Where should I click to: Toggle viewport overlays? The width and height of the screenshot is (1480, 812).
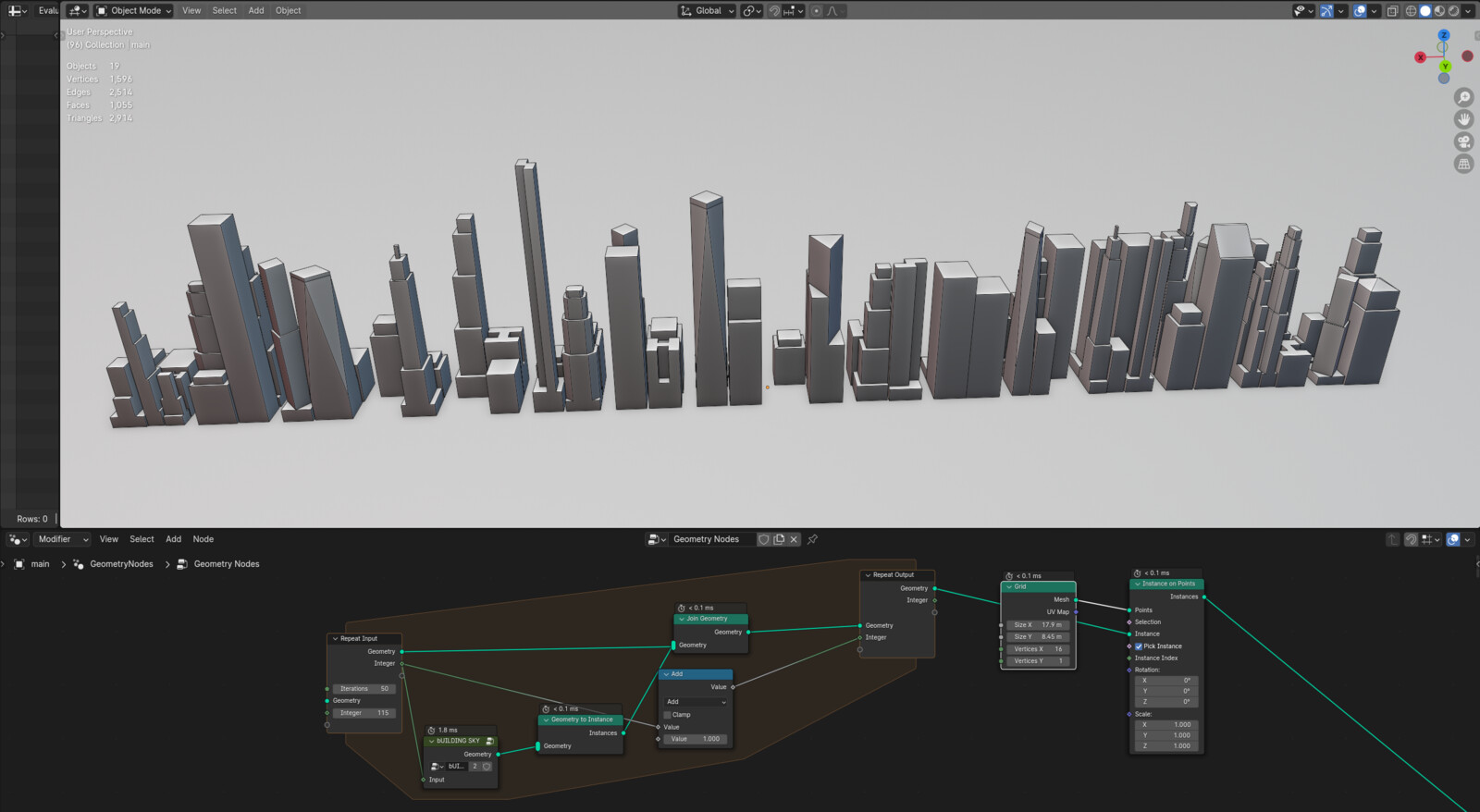[1360, 10]
